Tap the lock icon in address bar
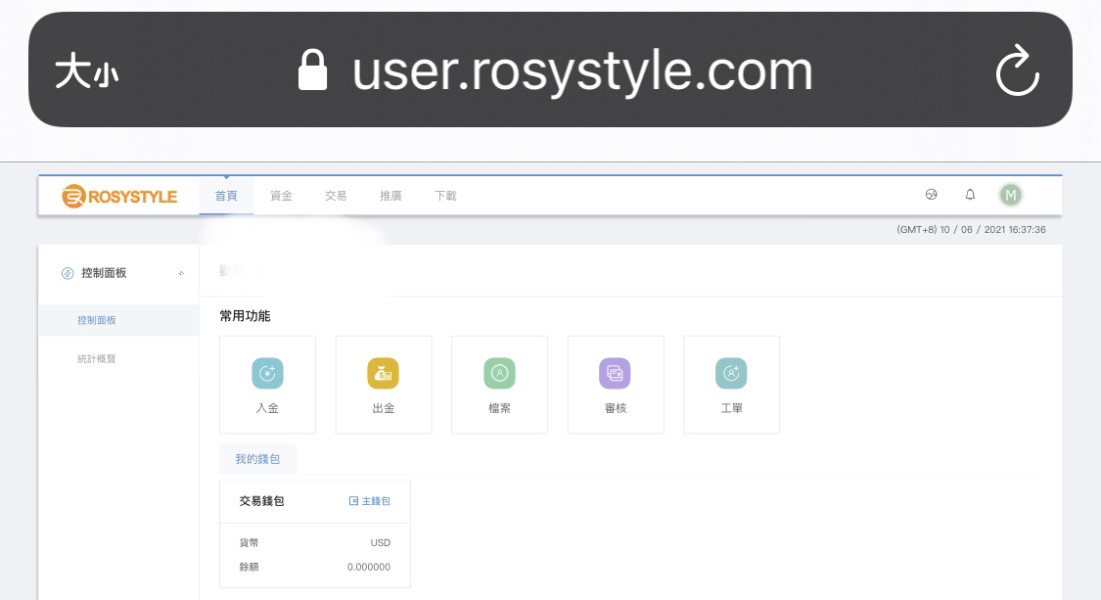The image size is (1101, 600). tap(313, 71)
